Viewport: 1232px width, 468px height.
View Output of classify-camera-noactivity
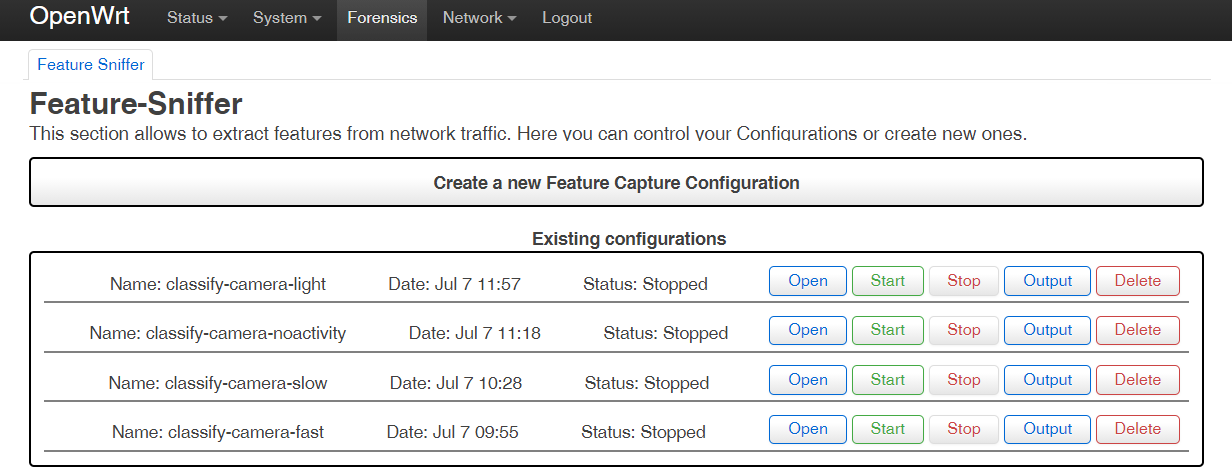[x=1048, y=330]
